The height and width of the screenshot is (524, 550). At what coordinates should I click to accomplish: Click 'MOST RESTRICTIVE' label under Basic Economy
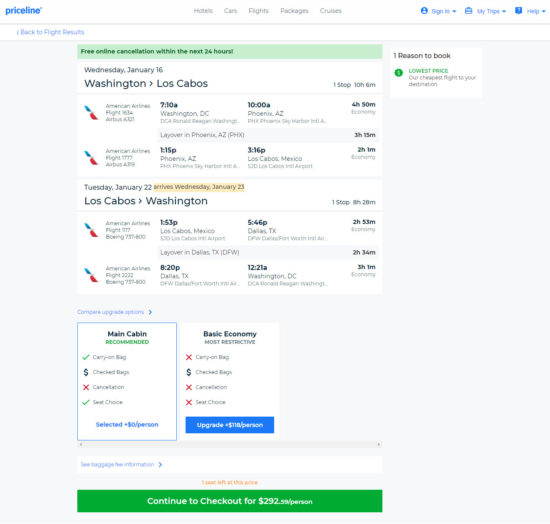pyautogui.click(x=230, y=342)
